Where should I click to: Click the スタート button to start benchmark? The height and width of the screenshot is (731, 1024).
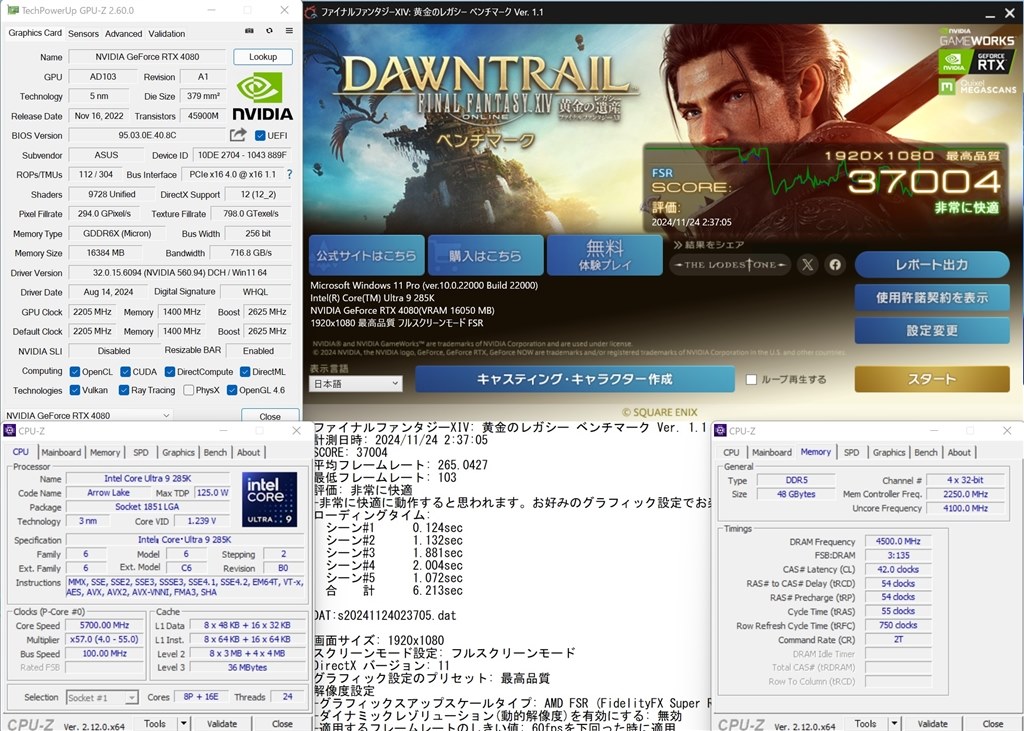[931, 380]
